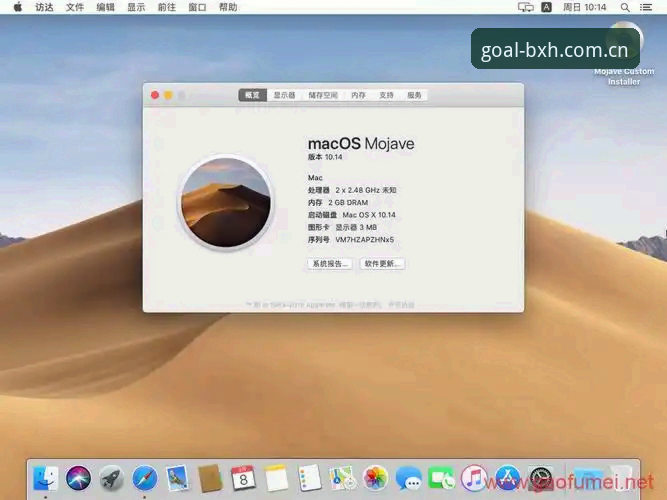
Task: Open Reminders list icon in Dock
Action: pyautogui.click(x=309, y=478)
